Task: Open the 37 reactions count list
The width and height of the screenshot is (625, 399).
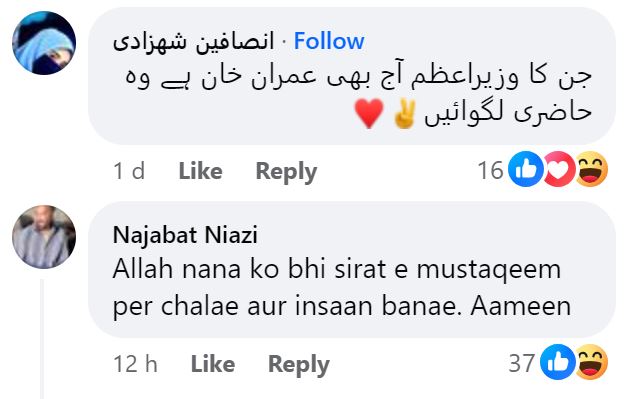Action: point(522,363)
